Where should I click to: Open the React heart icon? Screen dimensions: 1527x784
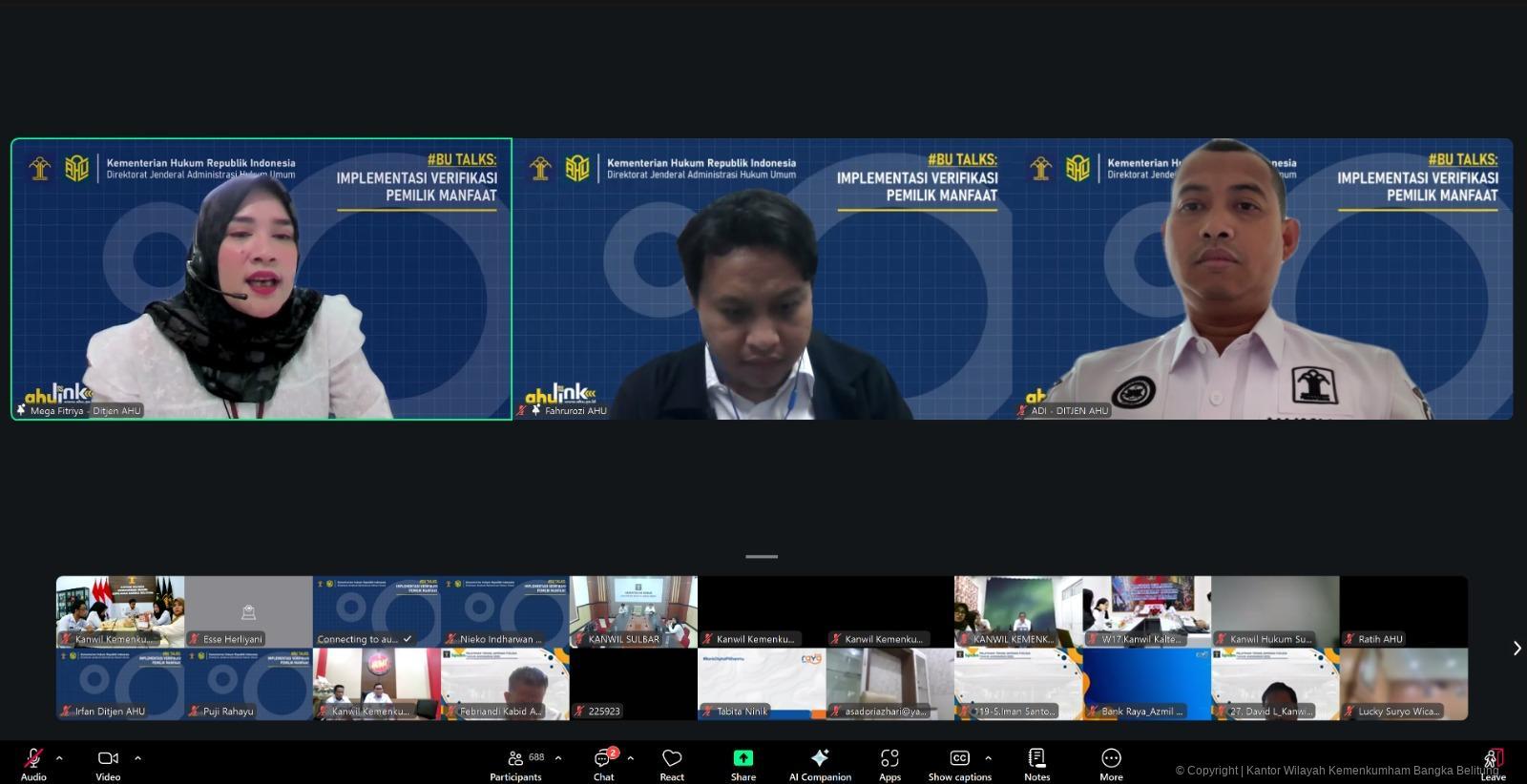click(x=672, y=759)
